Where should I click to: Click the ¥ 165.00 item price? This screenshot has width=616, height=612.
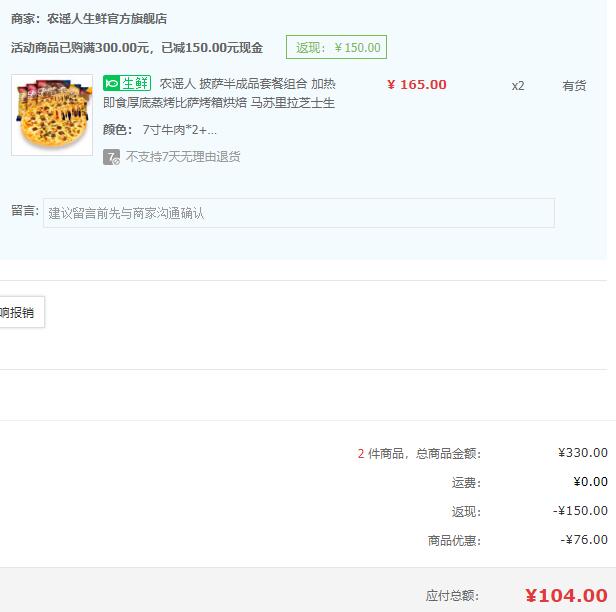click(416, 84)
